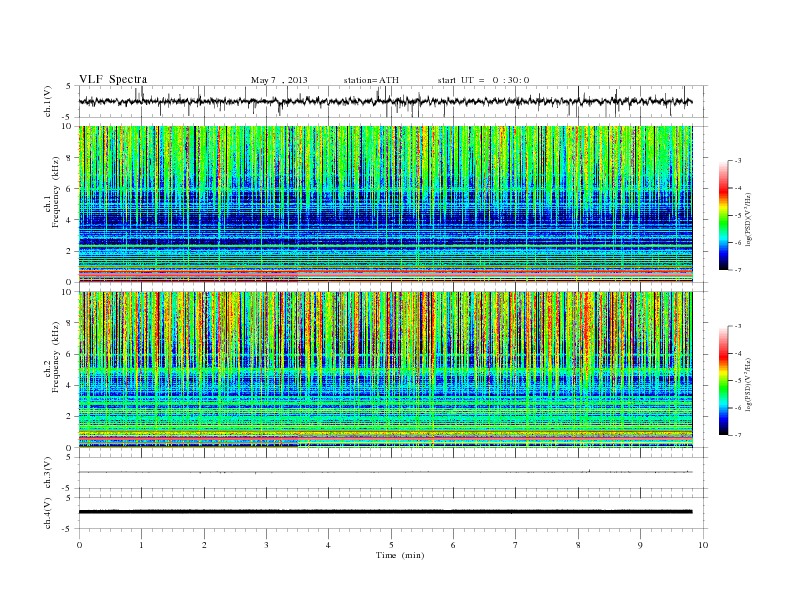Click the ch.2 spectrogram color bar
Screen dimensions: 792x612
click(x=723, y=381)
